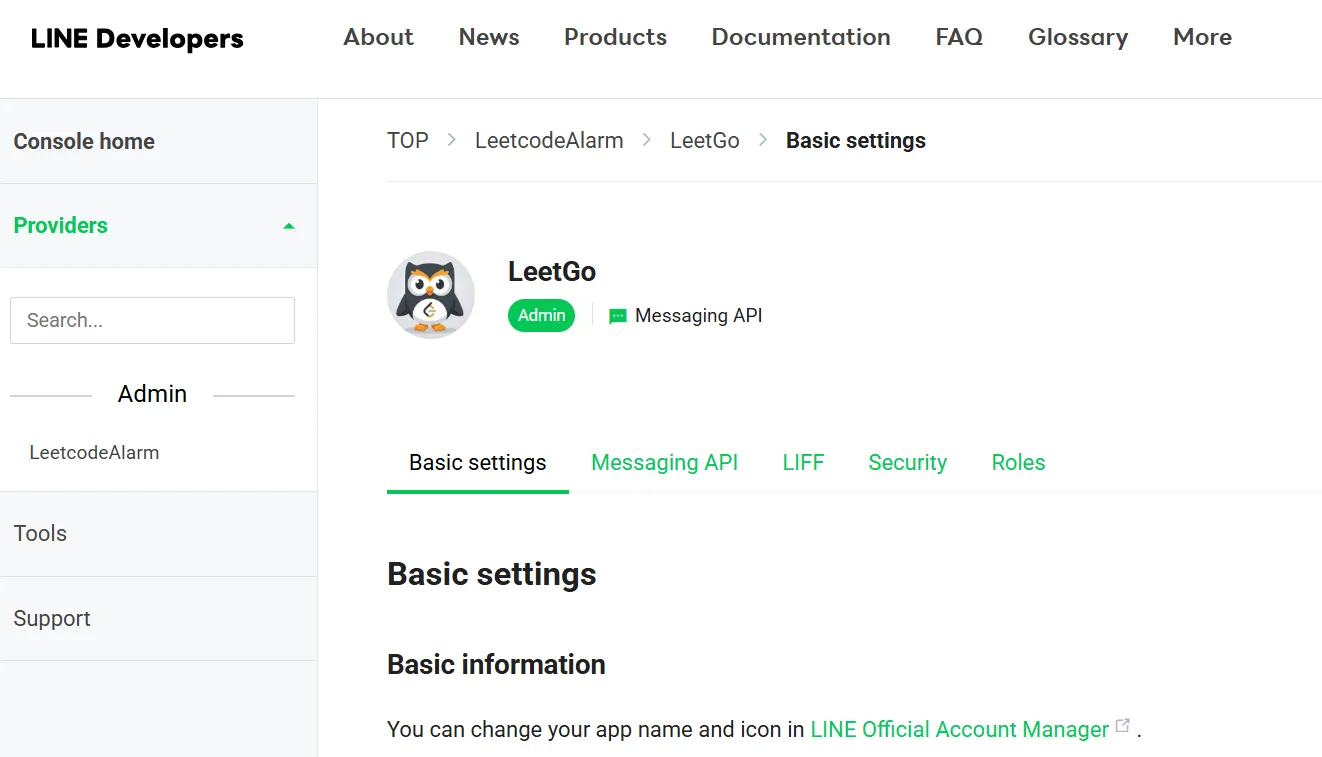1322x757 pixels.
Task: Go to the Roles tab
Action: point(1018,462)
